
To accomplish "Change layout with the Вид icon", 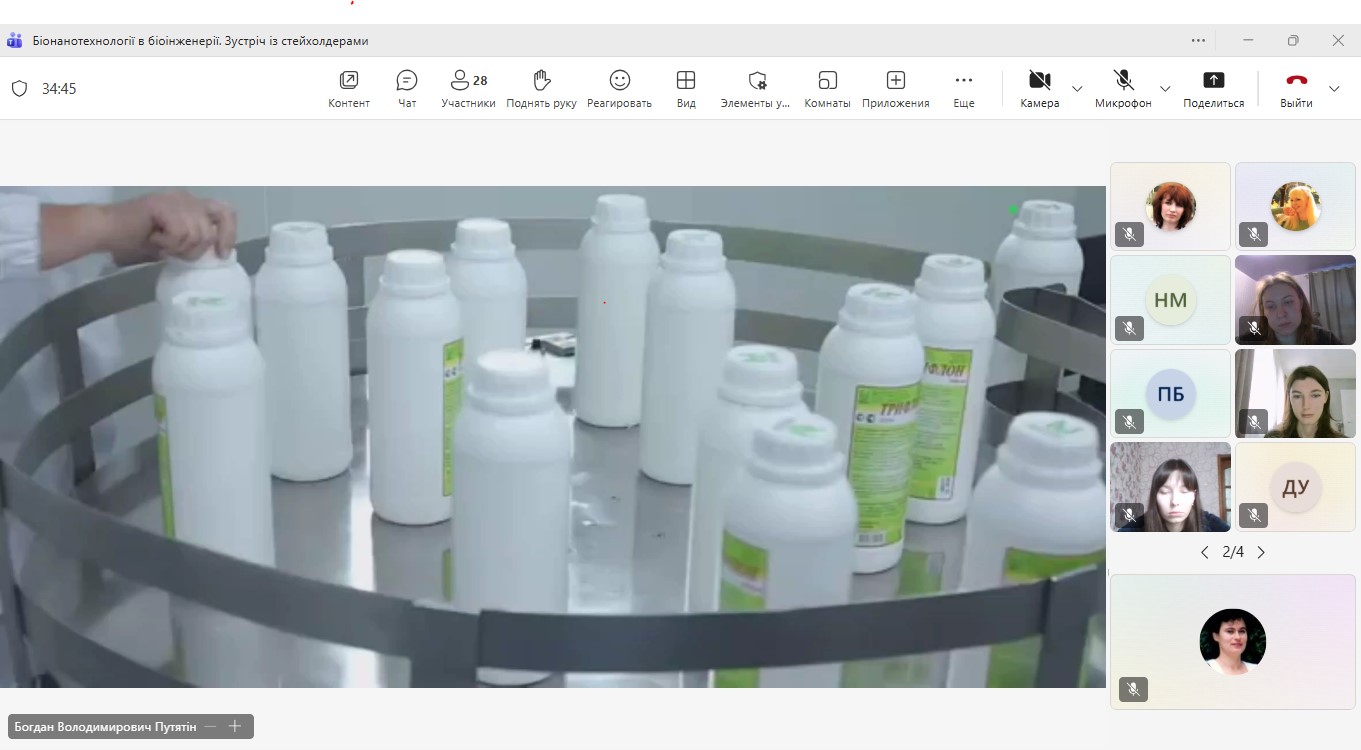I will pyautogui.click(x=686, y=88).
